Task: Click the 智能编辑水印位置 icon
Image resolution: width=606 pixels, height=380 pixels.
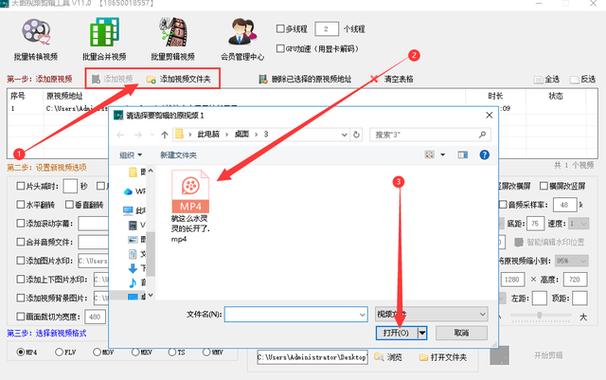Action: tap(519, 242)
